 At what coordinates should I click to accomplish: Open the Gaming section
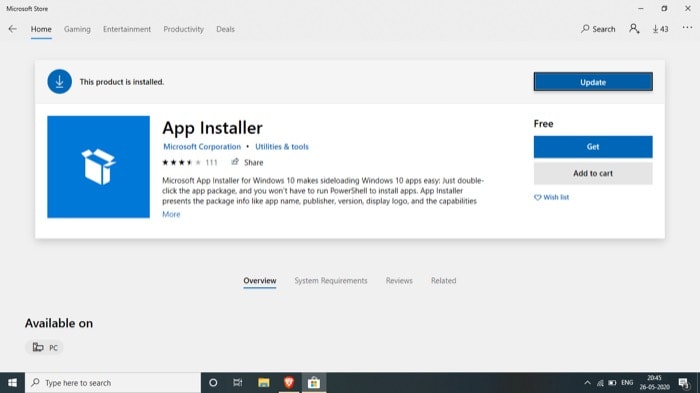tap(77, 29)
